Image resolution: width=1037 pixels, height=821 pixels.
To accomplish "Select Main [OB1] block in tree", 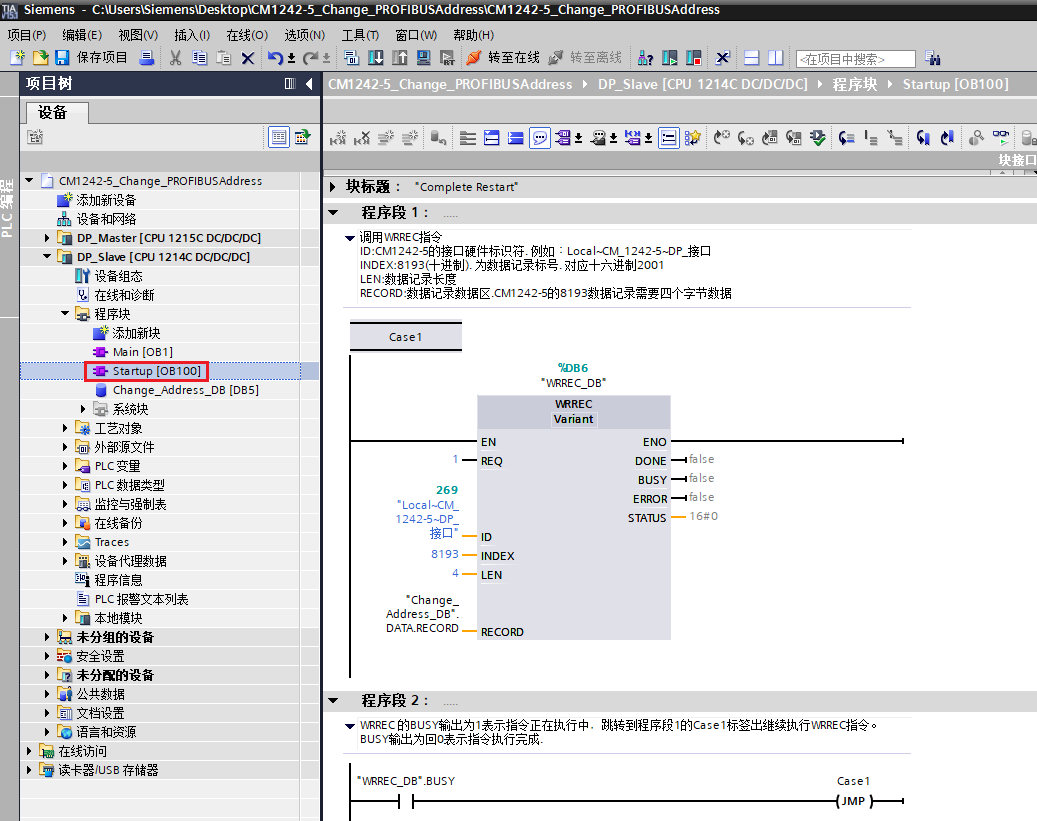I will [142, 351].
